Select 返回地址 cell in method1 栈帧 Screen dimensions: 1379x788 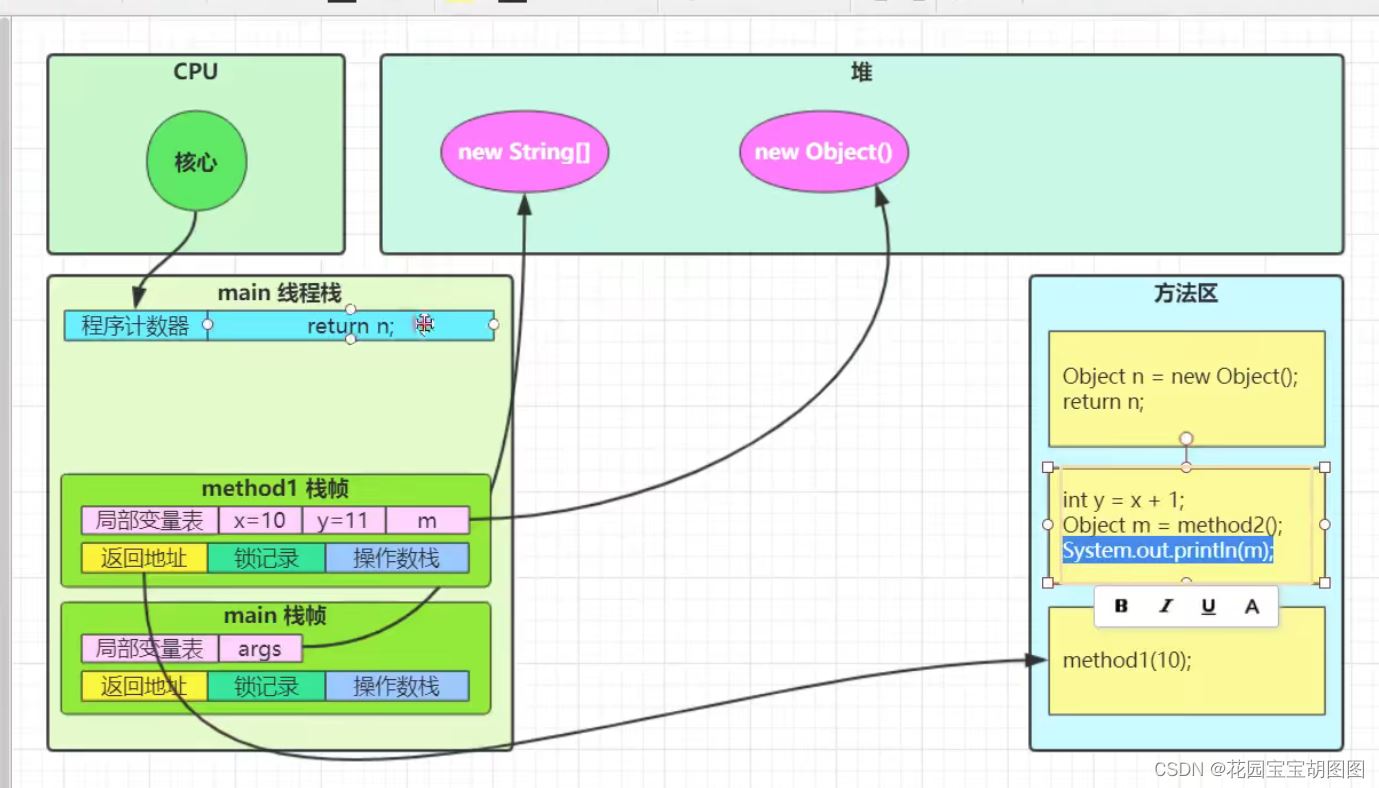coord(144,558)
